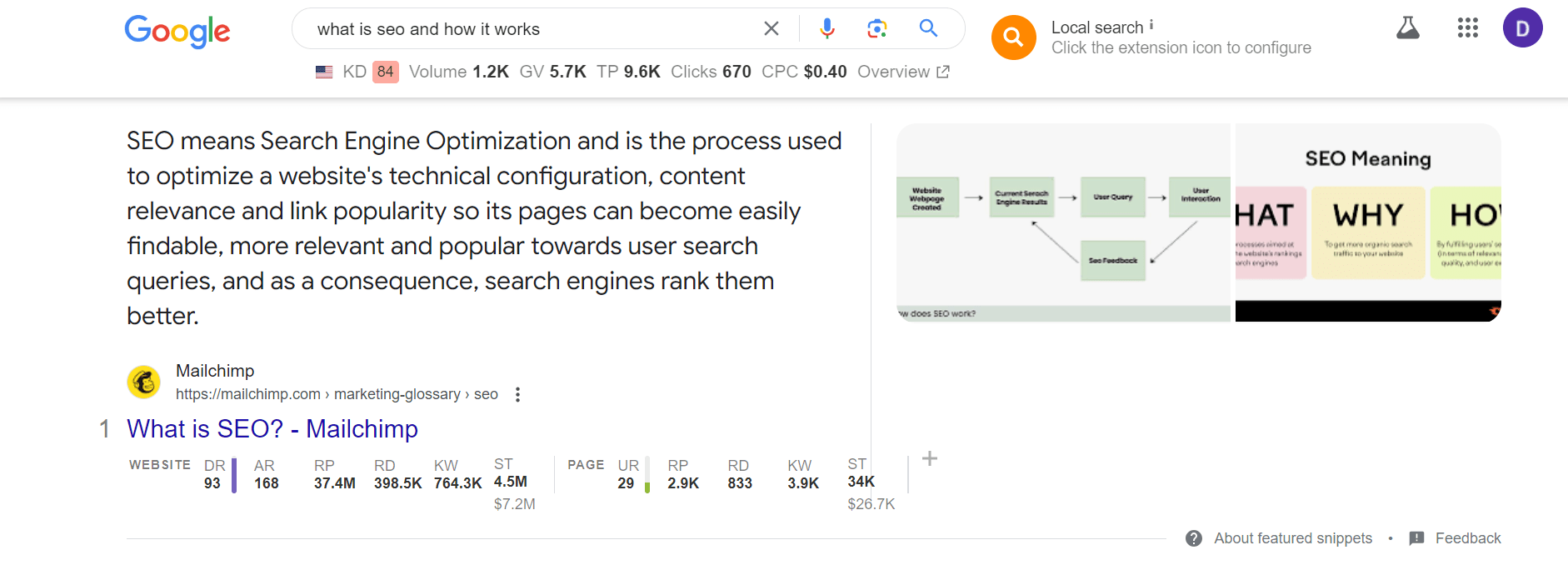Viewport: 1568px width, 565px height.
Task: Click the website KW 764.3K value
Action: [457, 483]
